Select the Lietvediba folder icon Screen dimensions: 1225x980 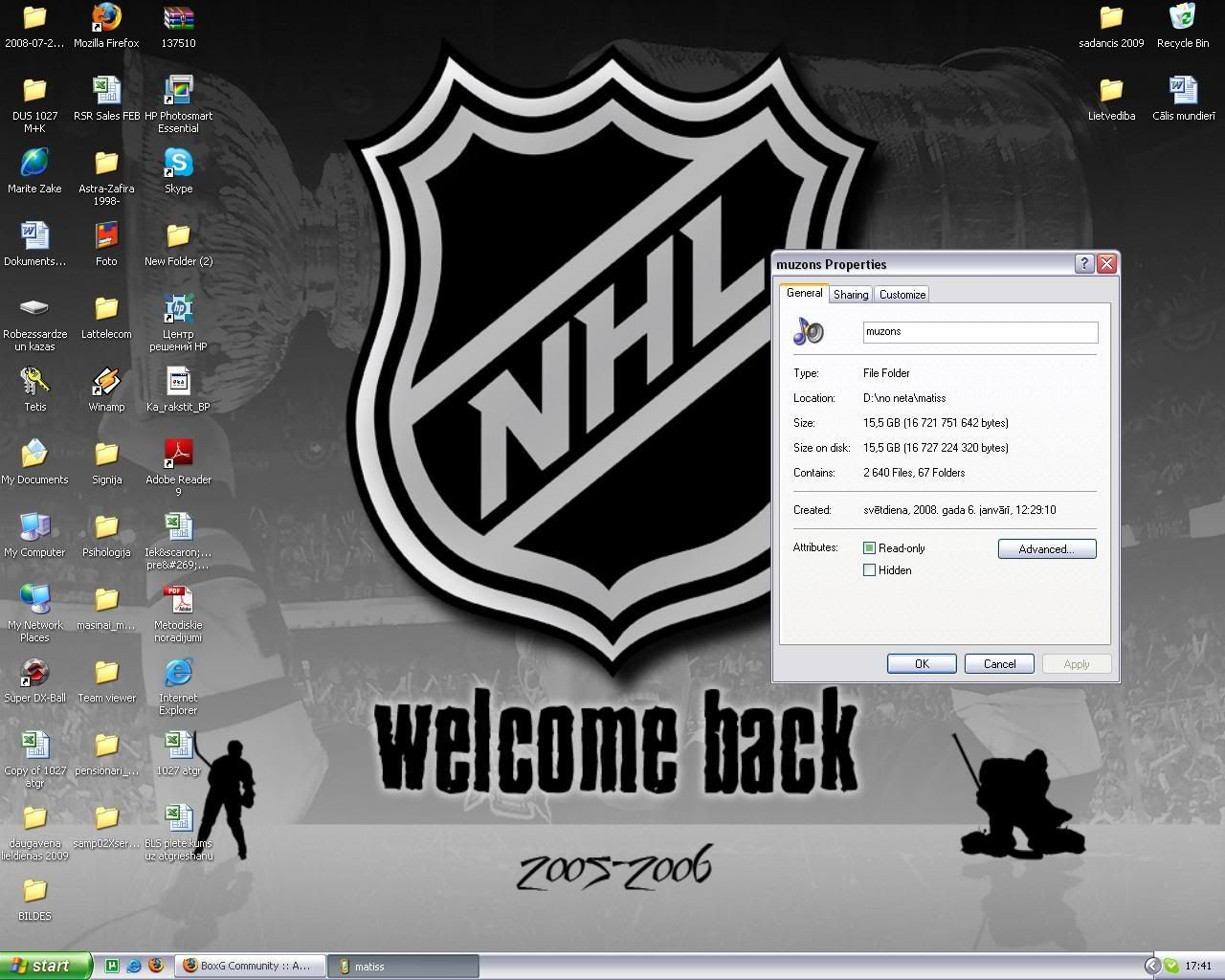pos(1111,99)
